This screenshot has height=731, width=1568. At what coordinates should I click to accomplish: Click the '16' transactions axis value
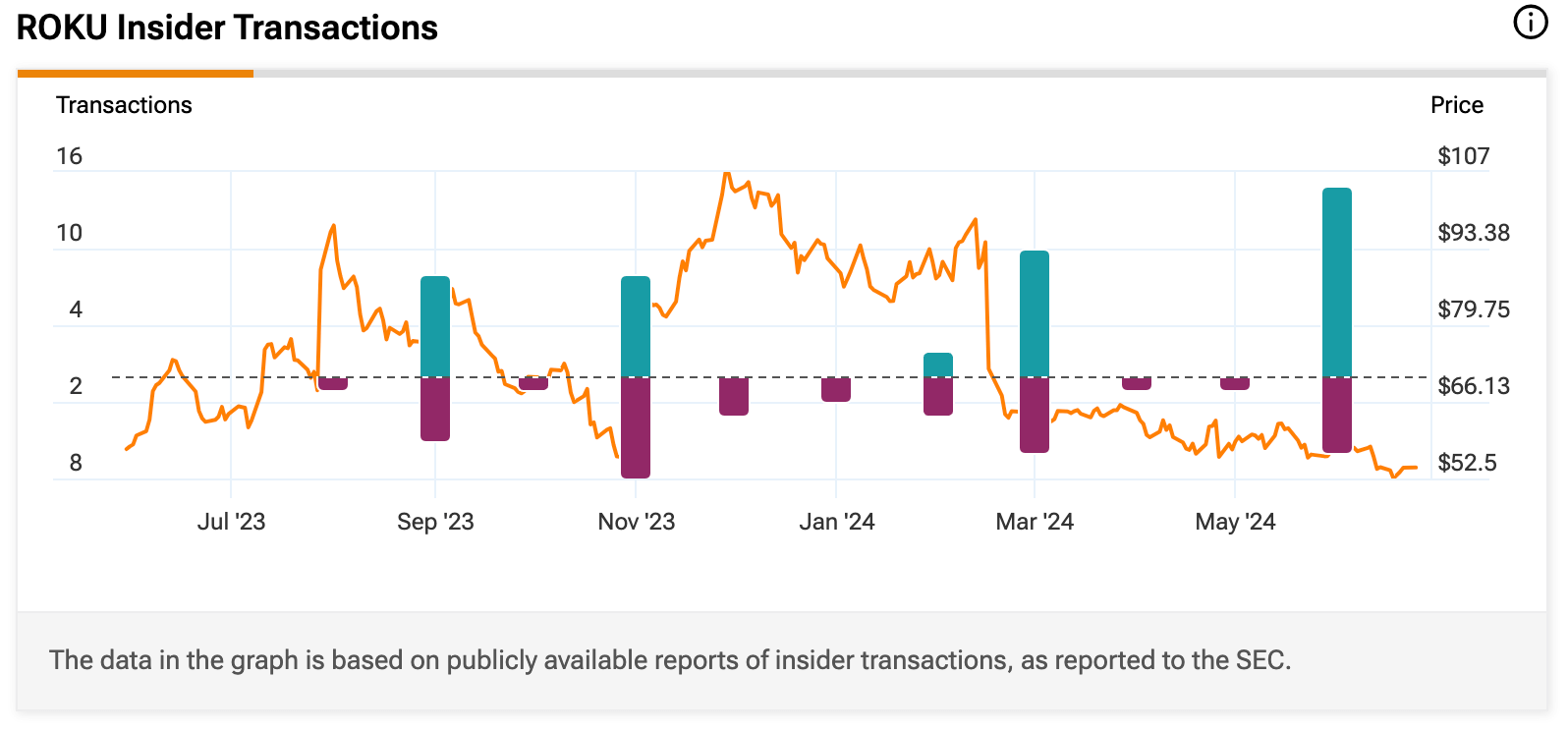pyautogui.click(x=69, y=156)
